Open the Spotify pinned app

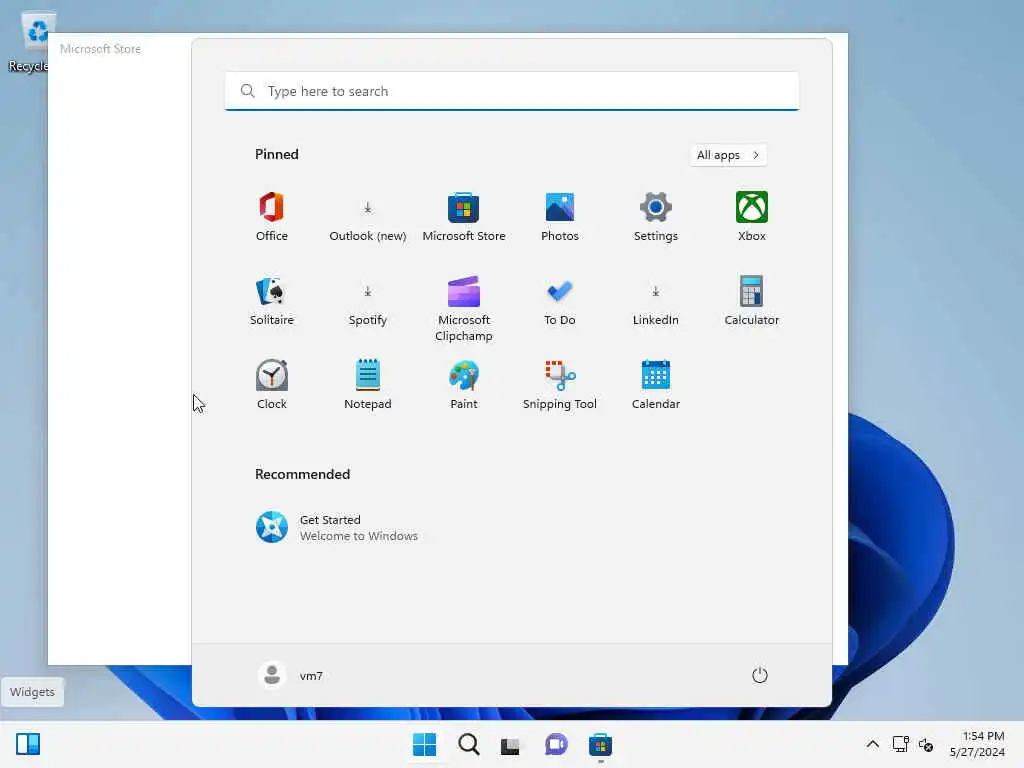tap(368, 301)
